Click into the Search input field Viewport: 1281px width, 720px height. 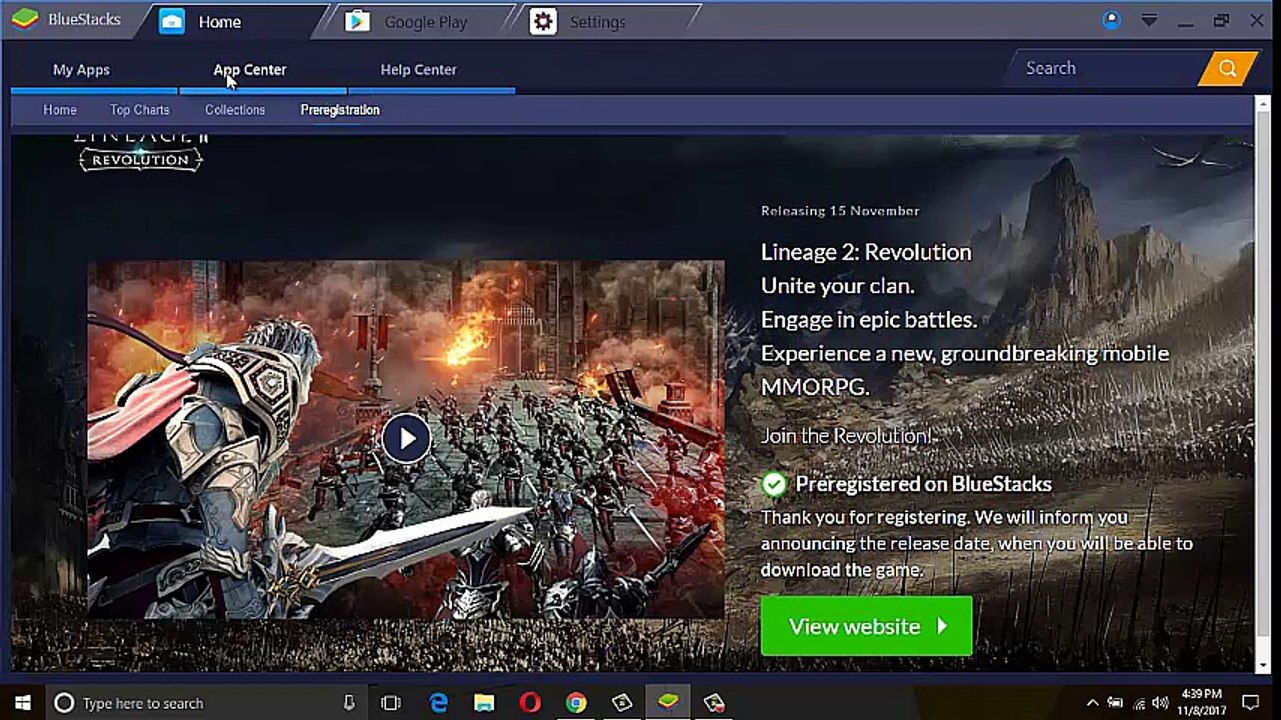point(1105,69)
